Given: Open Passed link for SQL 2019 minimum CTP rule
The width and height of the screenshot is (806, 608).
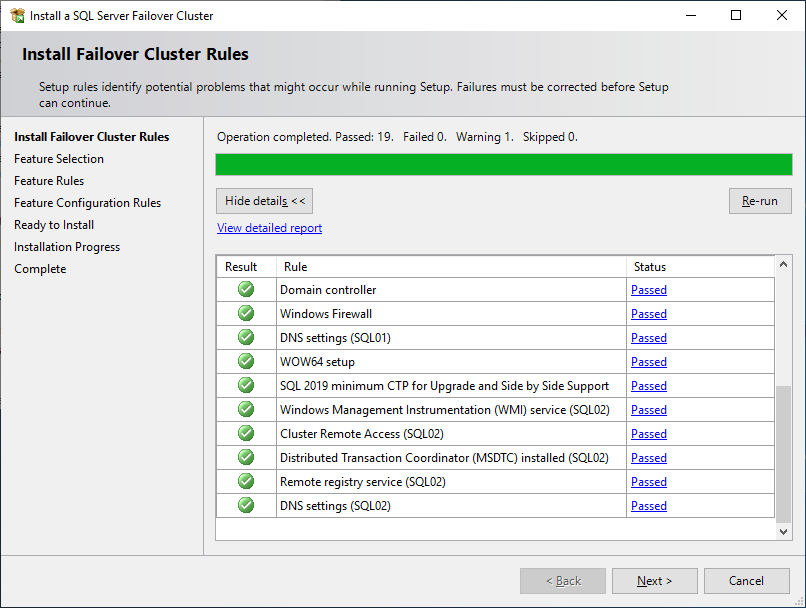Looking at the screenshot, I should pos(649,386).
